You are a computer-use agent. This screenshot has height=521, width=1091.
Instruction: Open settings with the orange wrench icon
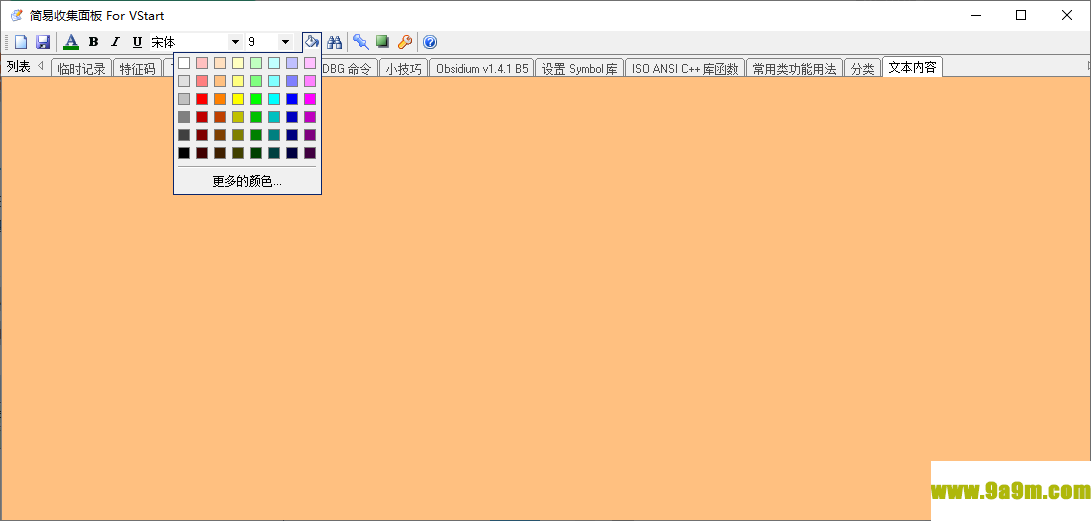pos(404,42)
